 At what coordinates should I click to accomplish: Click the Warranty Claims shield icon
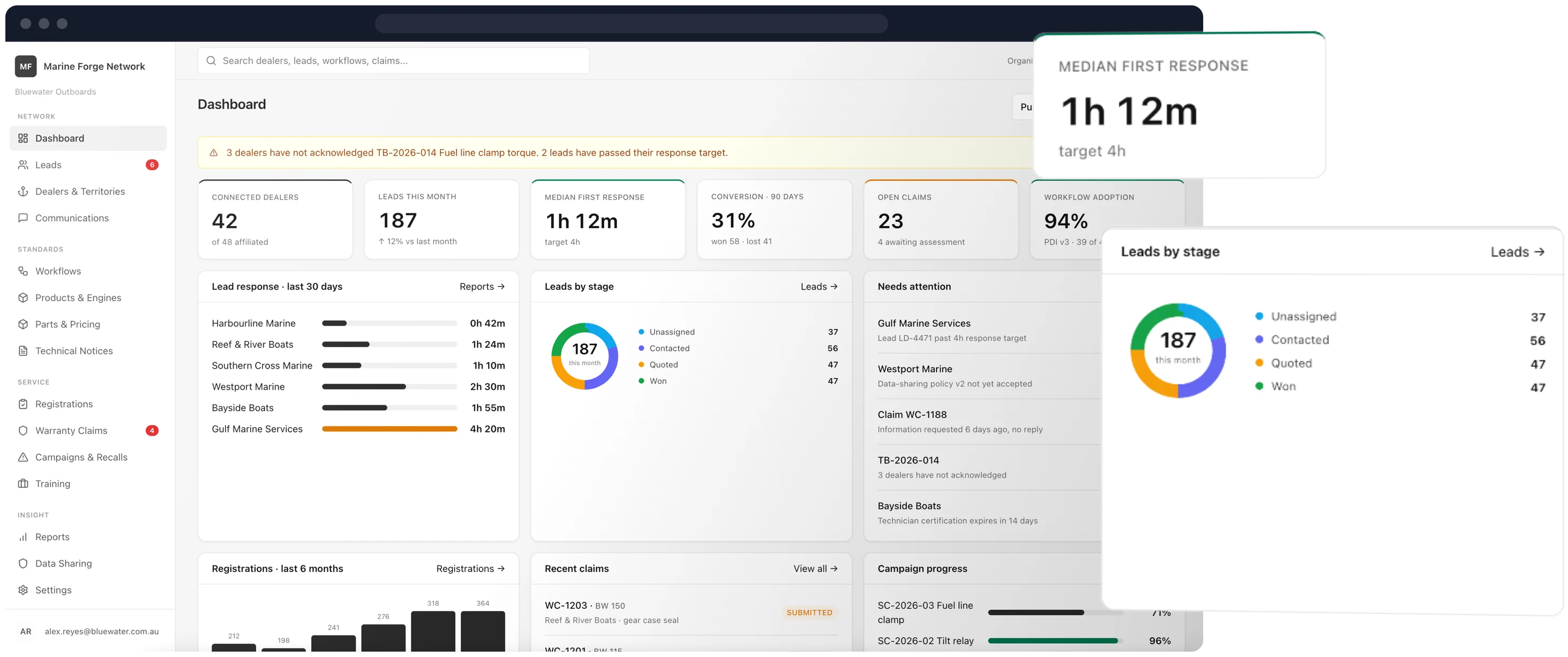[23, 430]
